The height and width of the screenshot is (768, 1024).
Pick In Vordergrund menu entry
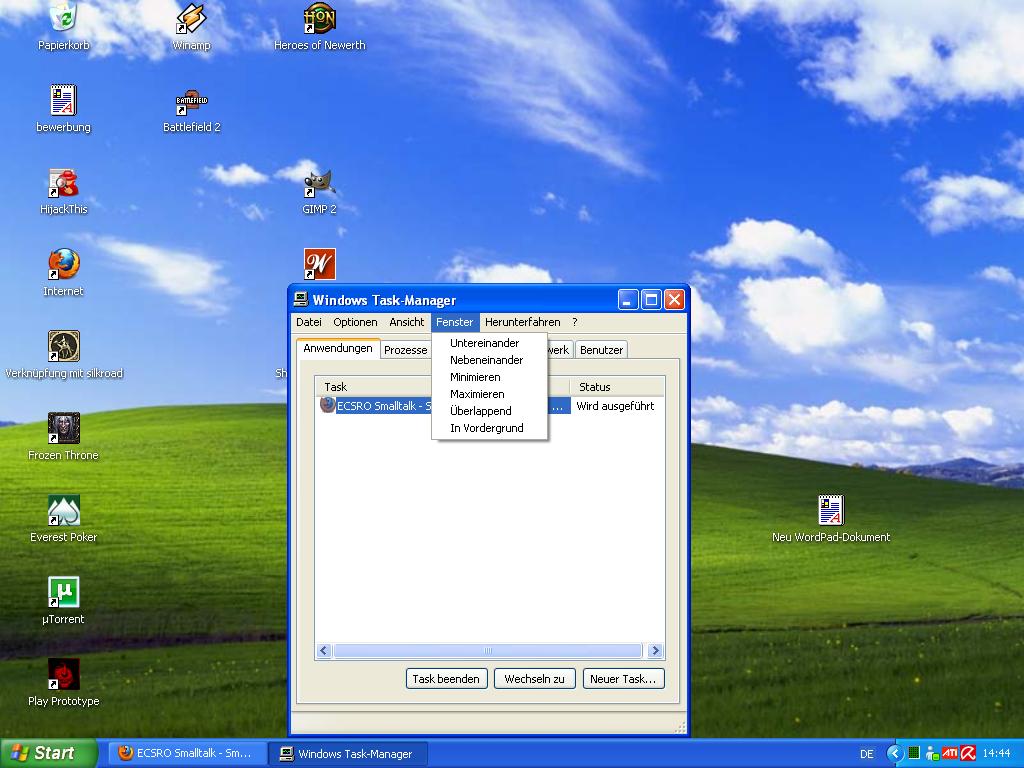pyautogui.click(x=486, y=428)
